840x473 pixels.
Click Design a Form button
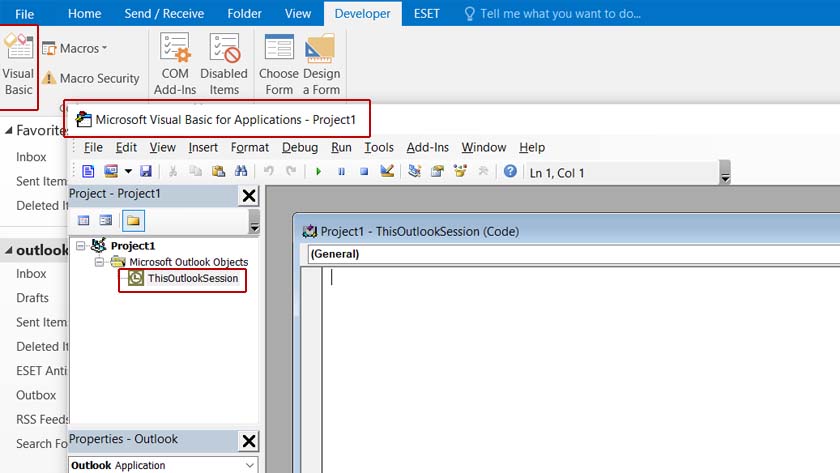pos(321,64)
